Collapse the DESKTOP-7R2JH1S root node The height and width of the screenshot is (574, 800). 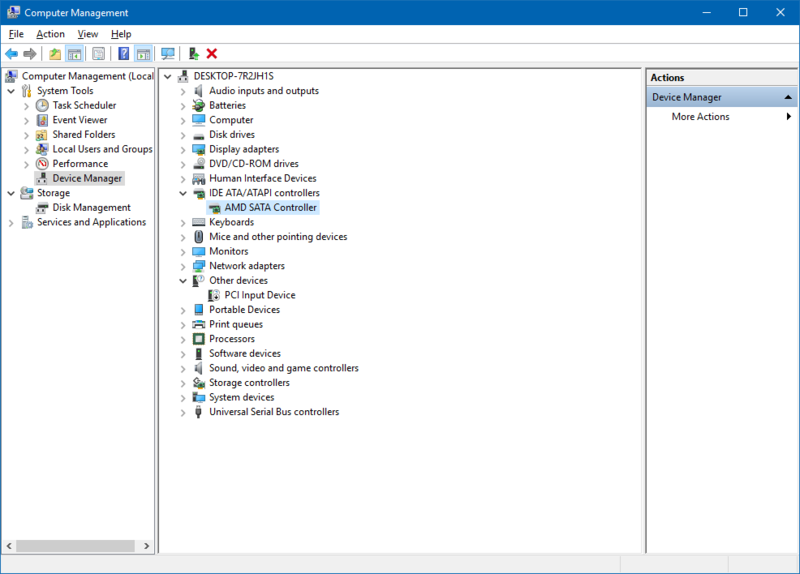167,77
